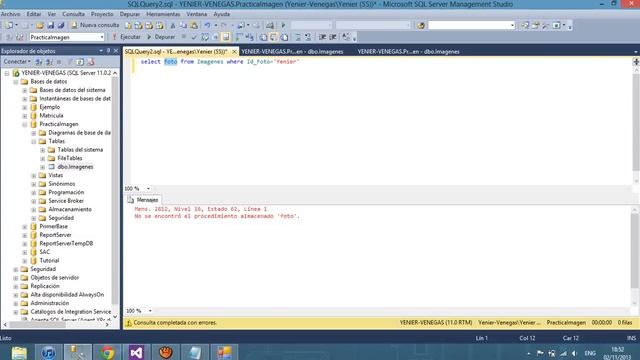The height and width of the screenshot is (360, 640).
Task: Click the Parse query checkmark icon
Action: pos(194,37)
